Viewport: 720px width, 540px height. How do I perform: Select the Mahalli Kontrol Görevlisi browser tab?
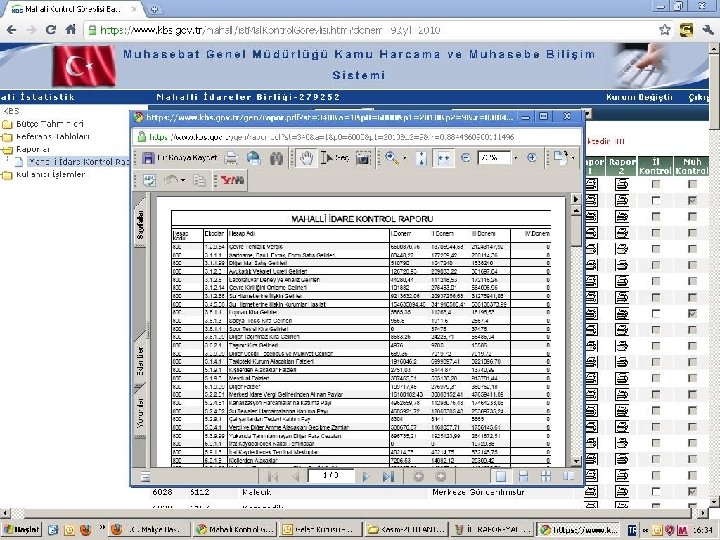(73, 9)
